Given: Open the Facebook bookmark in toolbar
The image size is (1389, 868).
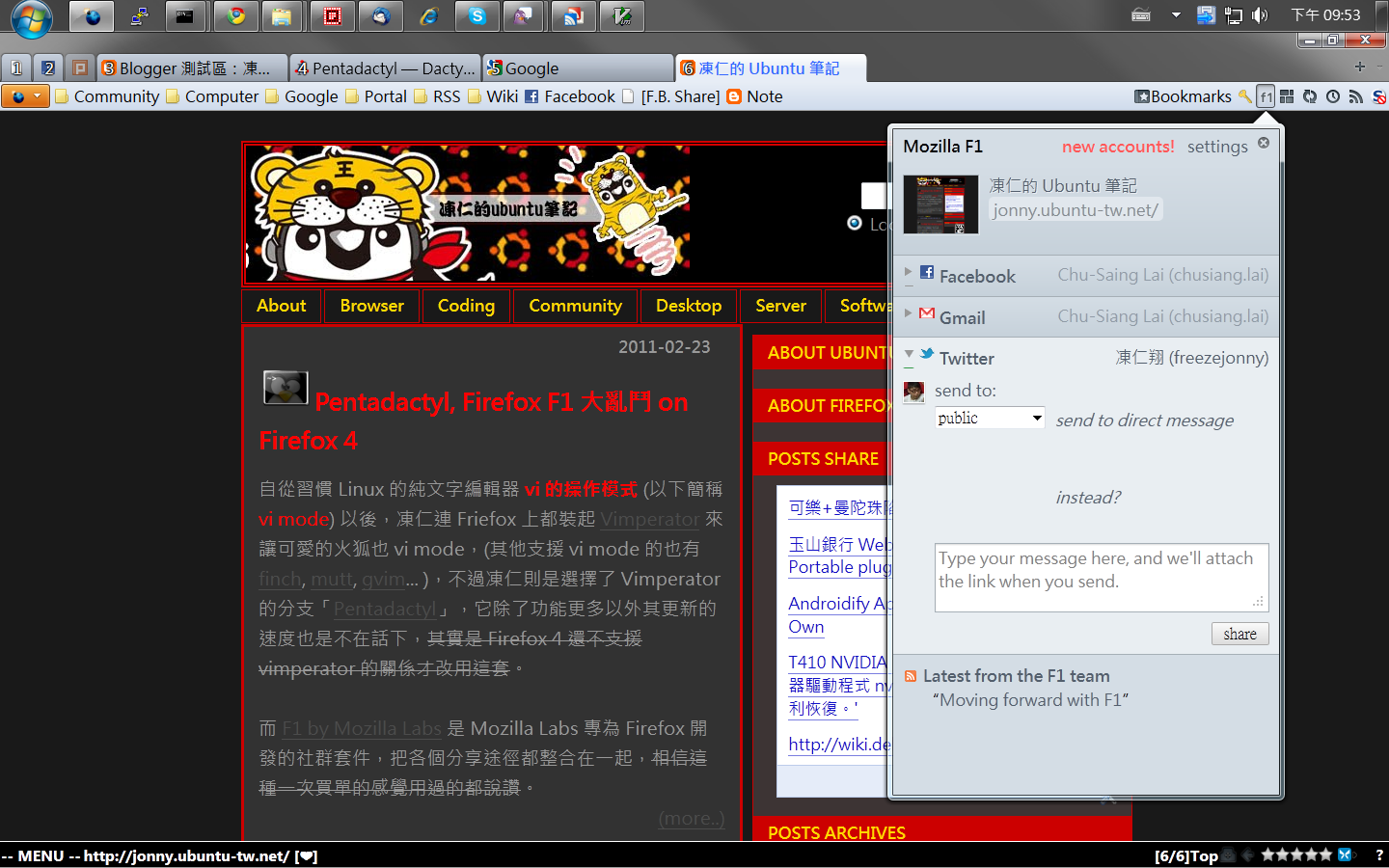Looking at the screenshot, I should [x=570, y=96].
